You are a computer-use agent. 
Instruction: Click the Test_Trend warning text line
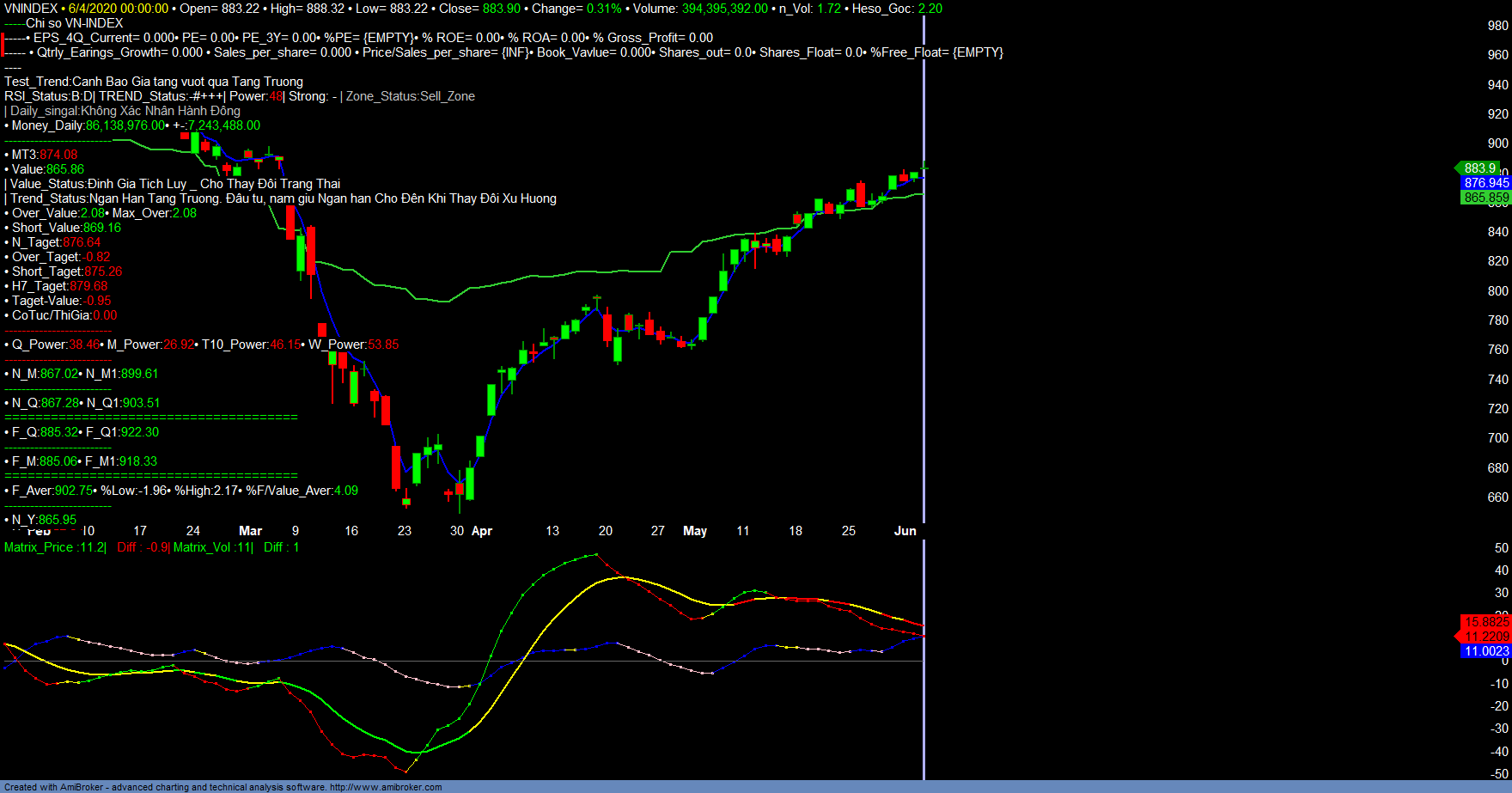coord(154,82)
